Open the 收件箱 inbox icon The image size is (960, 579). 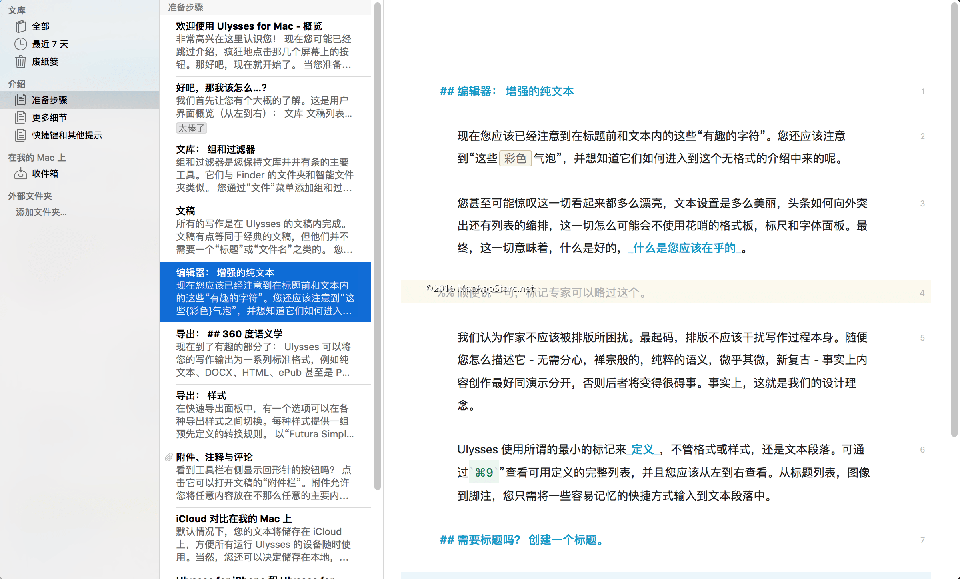point(21,173)
